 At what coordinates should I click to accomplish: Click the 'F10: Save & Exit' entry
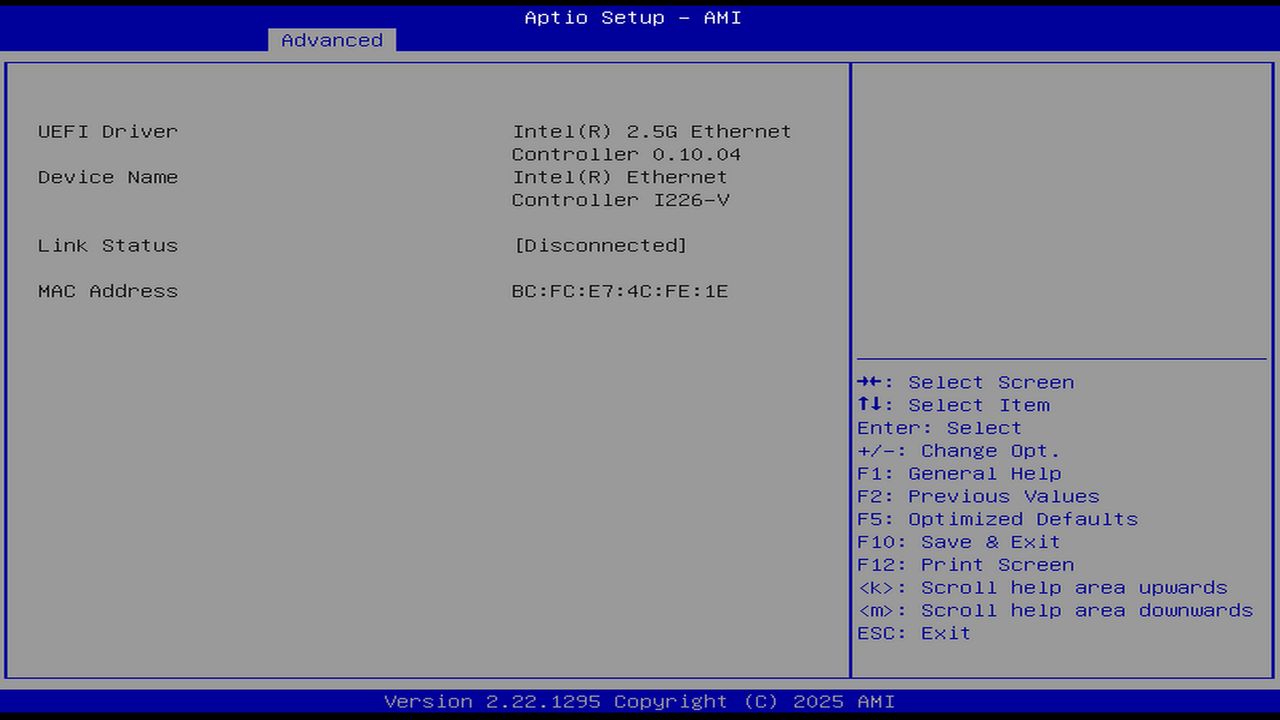(959, 542)
